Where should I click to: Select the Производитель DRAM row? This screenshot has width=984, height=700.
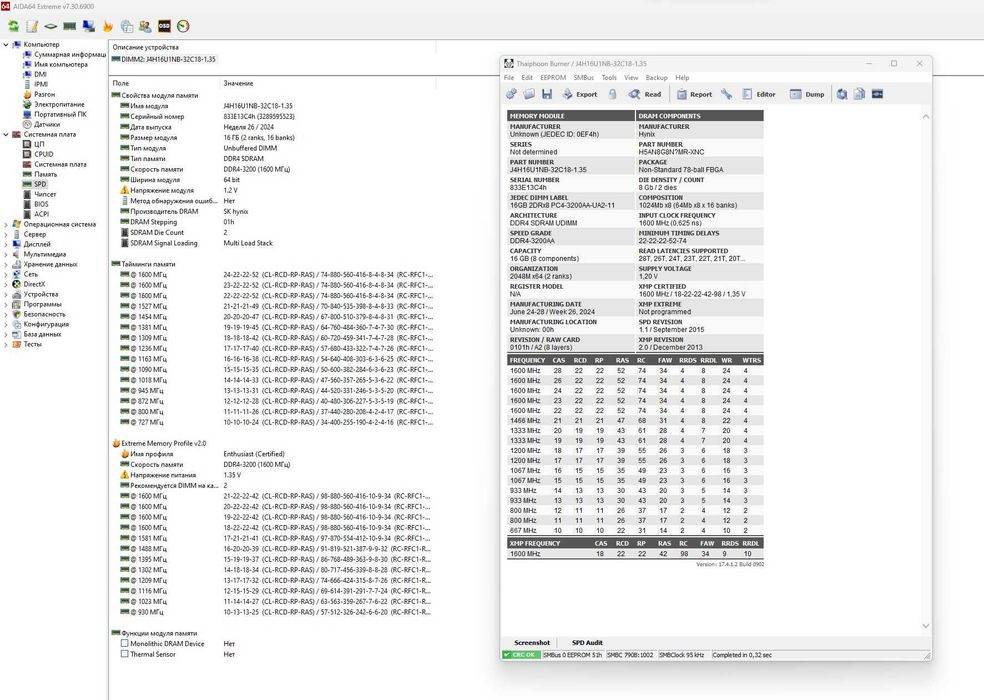[184, 212]
